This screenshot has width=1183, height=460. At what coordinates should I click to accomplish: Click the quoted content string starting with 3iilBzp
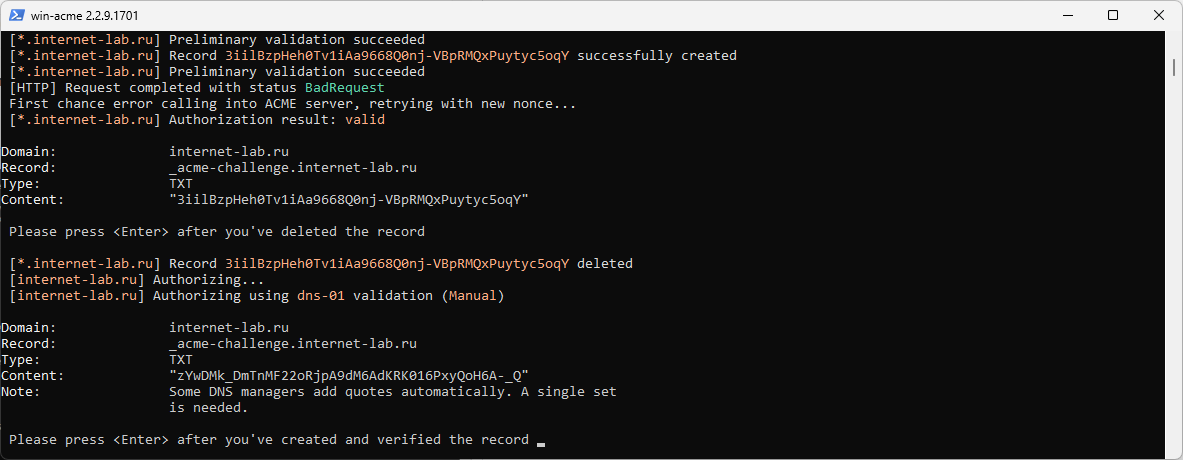349,200
